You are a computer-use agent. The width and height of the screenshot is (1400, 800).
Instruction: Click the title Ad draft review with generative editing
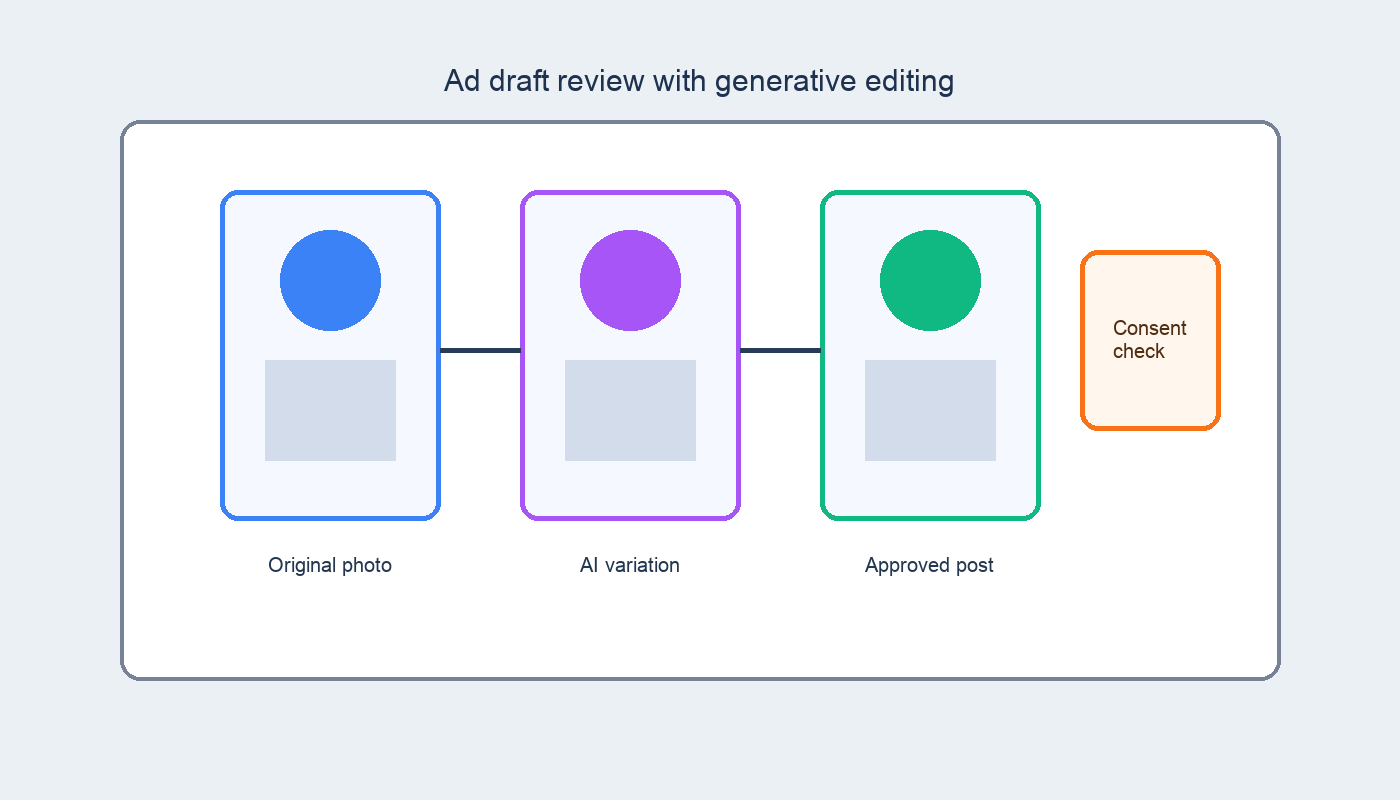[x=699, y=81]
